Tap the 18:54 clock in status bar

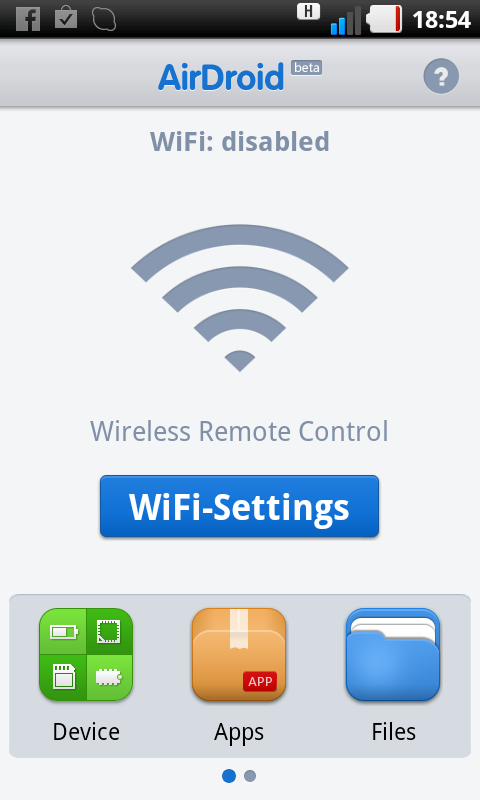pyautogui.click(x=441, y=20)
